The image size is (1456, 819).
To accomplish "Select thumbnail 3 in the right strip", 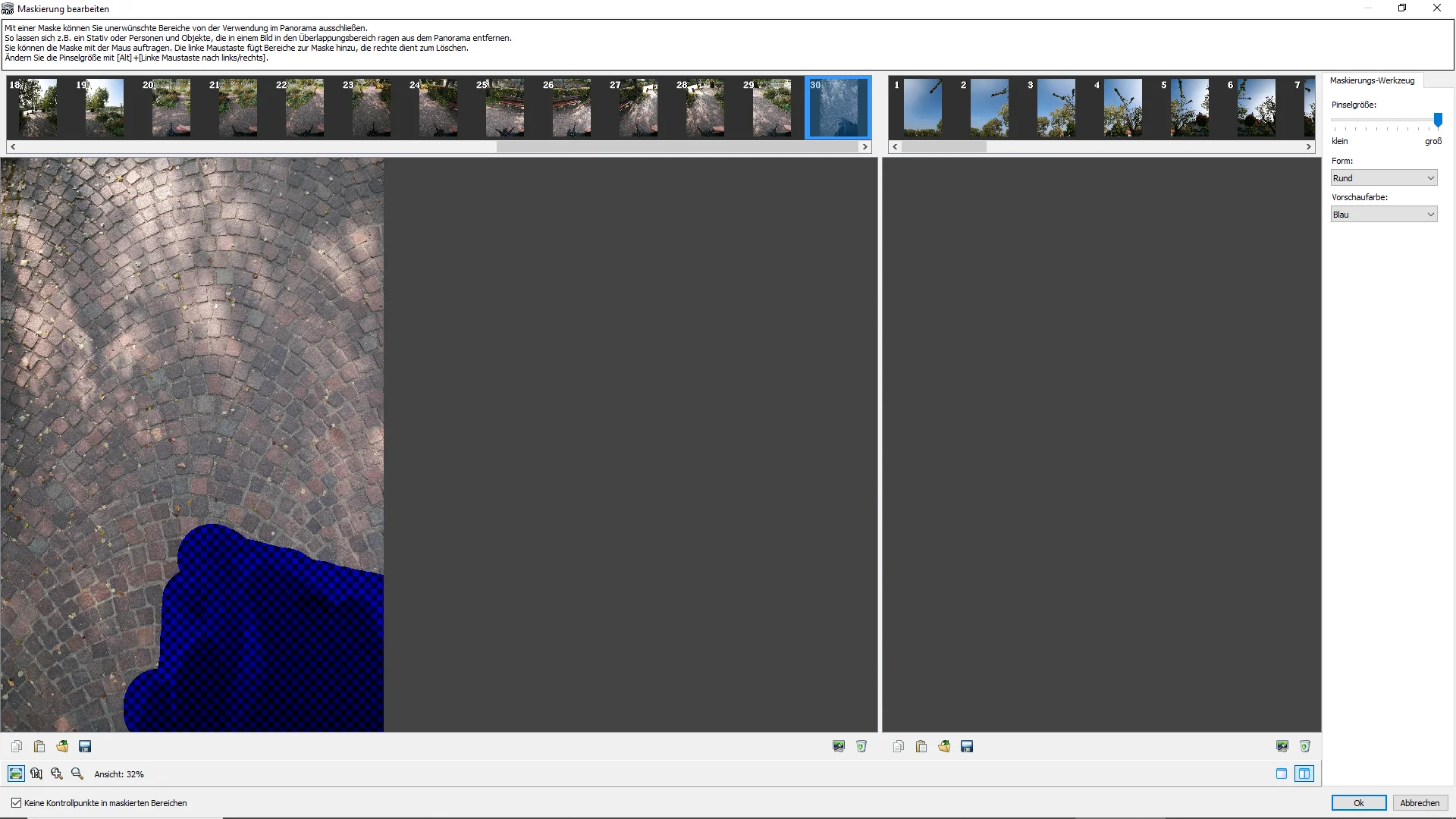I will pos(1056,108).
